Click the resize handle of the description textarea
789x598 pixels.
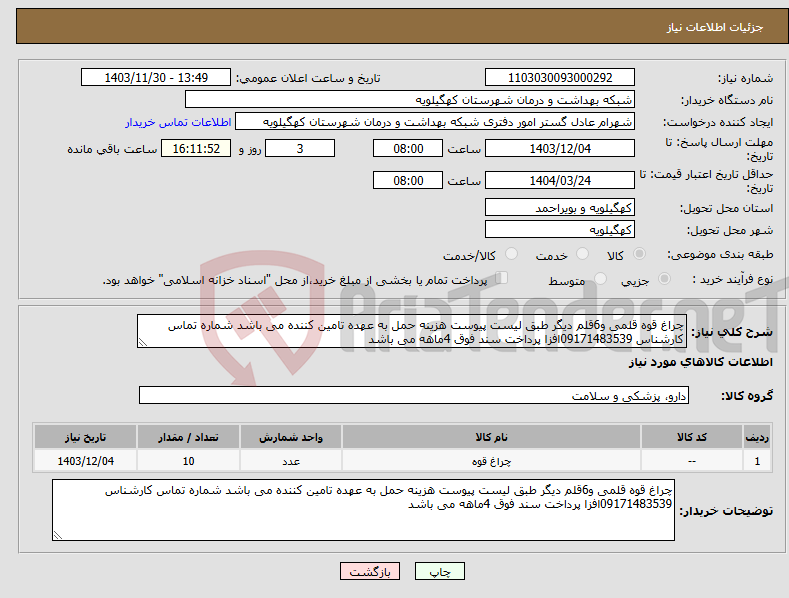(142, 343)
